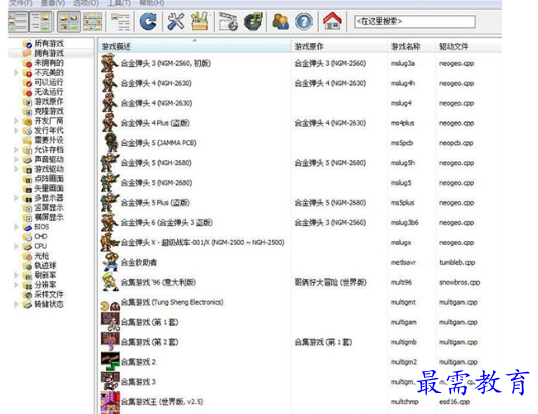
Task: Switch to the large four-thumbnail icon view
Action: 69,22
